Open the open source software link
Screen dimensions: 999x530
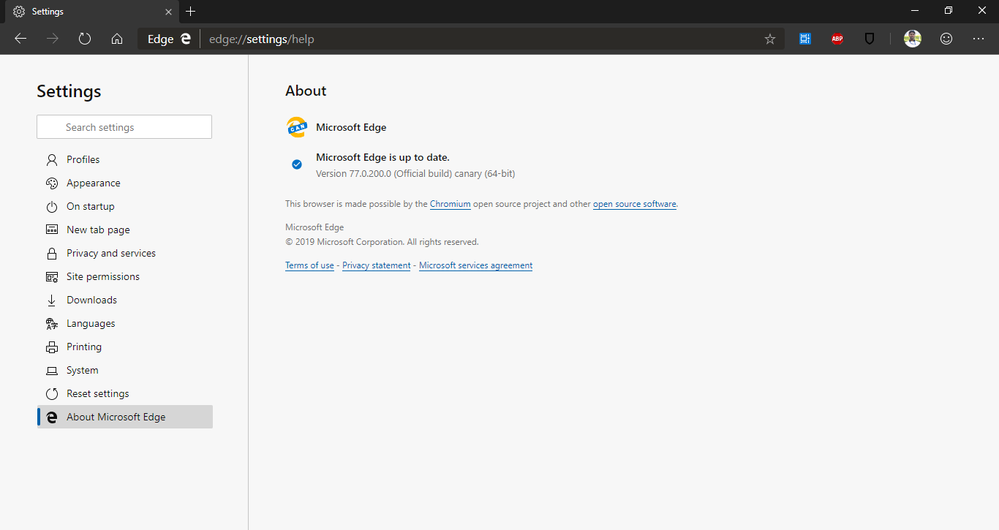point(635,204)
